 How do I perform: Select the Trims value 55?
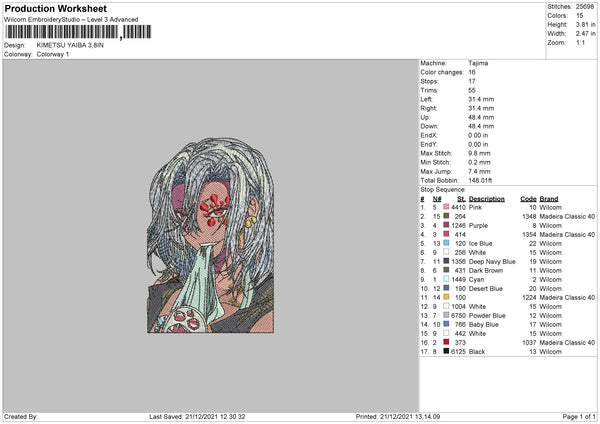click(x=472, y=90)
